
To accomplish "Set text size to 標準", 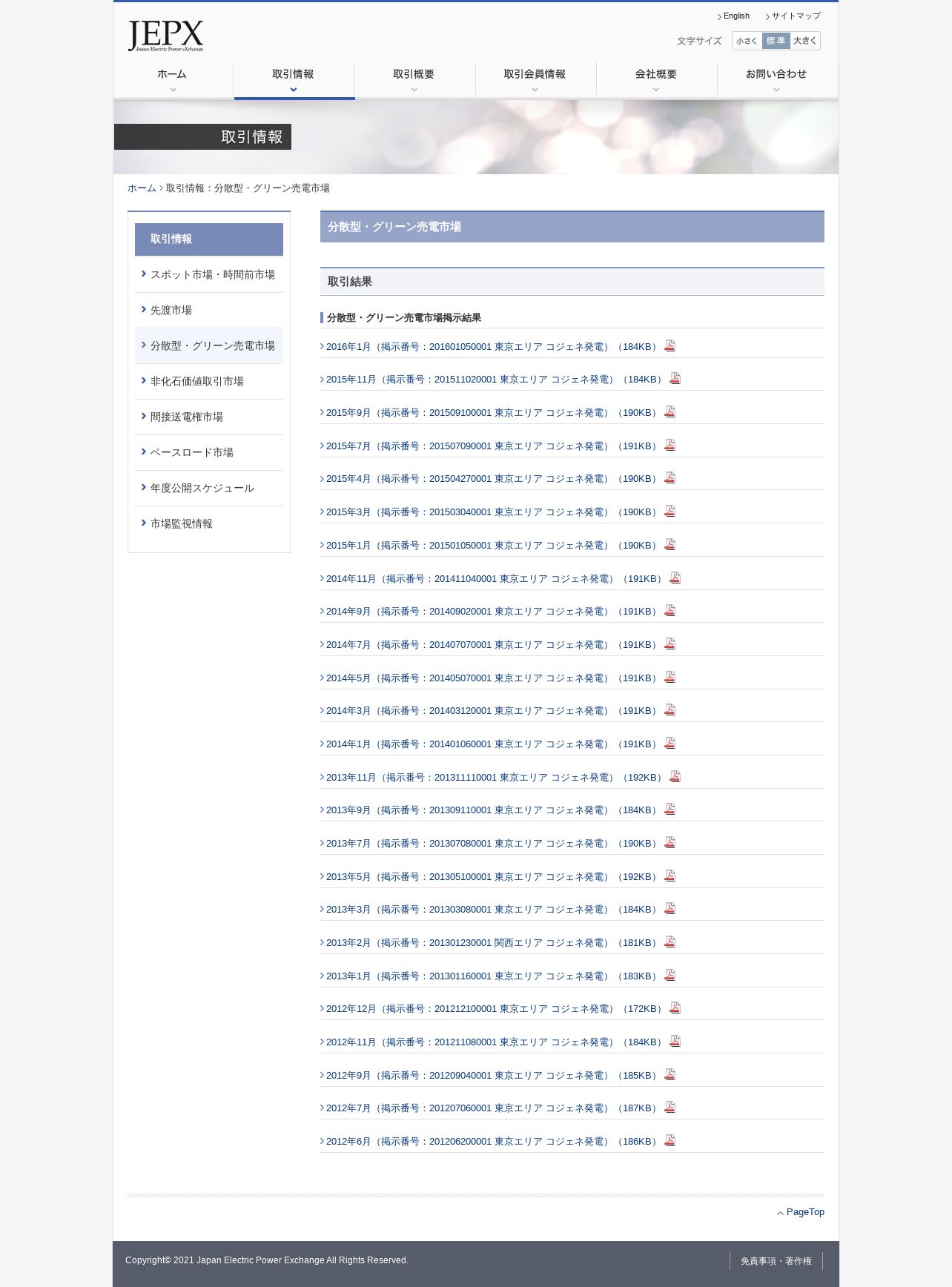I will (776, 41).
